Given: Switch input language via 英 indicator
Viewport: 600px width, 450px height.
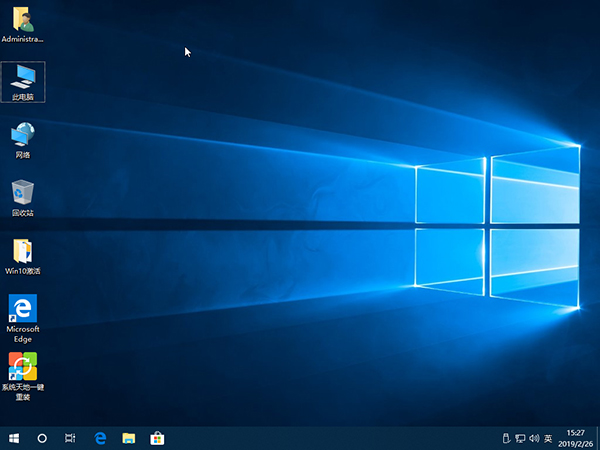Looking at the screenshot, I should pos(548,438).
